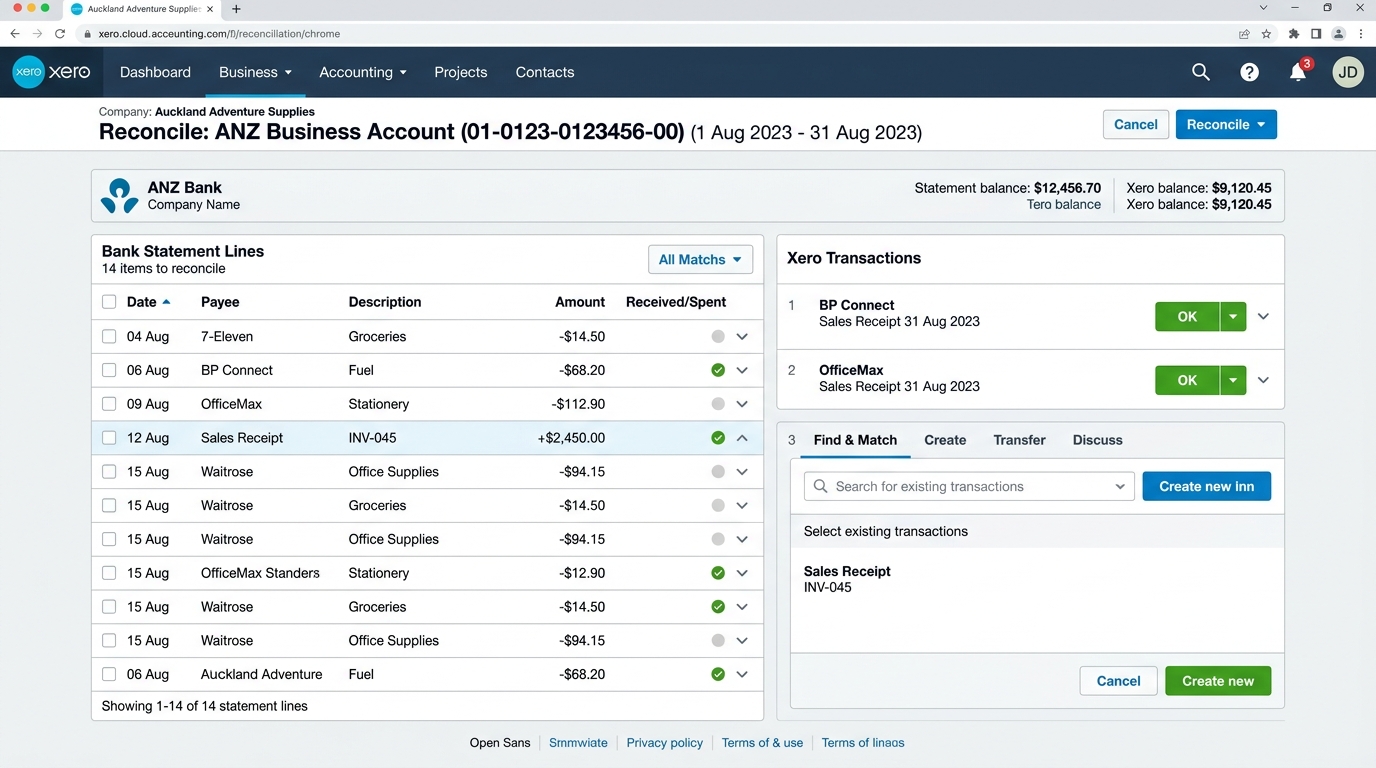Open the Accounting dropdown menu
This screenshot has height=768, width=1376.
pyautogui.click(x=363, y=72)
